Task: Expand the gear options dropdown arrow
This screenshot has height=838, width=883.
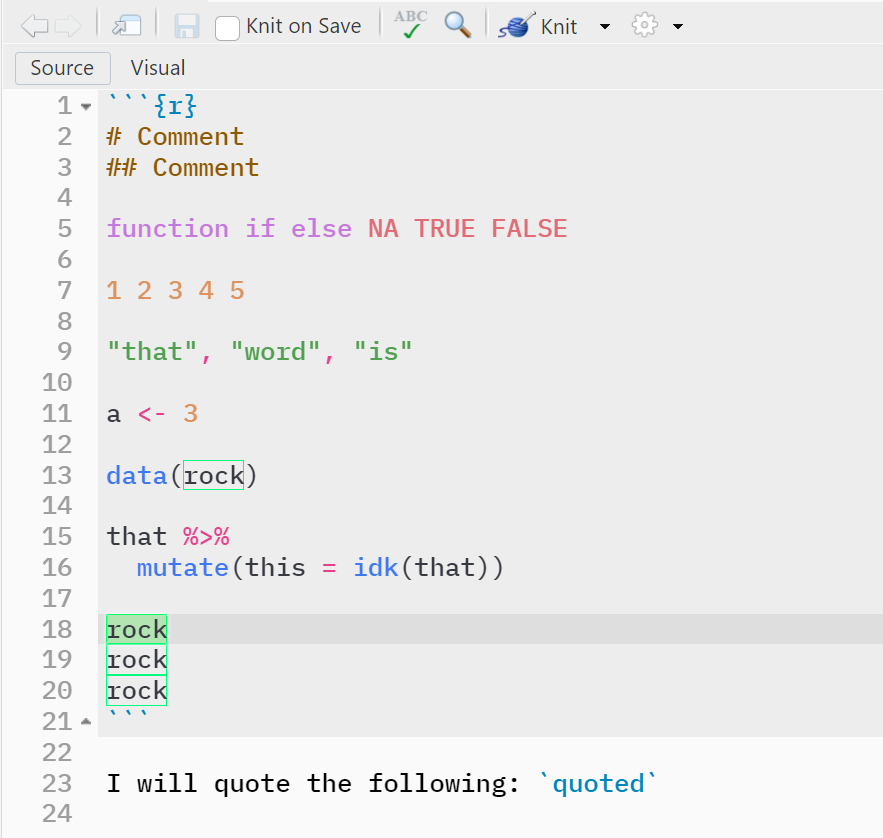Action: coord(678,26)
